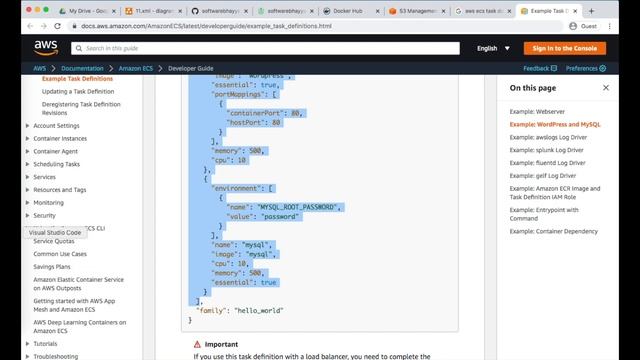Viewport: 640px width, 360px height.
Task: Switch to the T1.xml diagram tab
Action: coord(153,11)
